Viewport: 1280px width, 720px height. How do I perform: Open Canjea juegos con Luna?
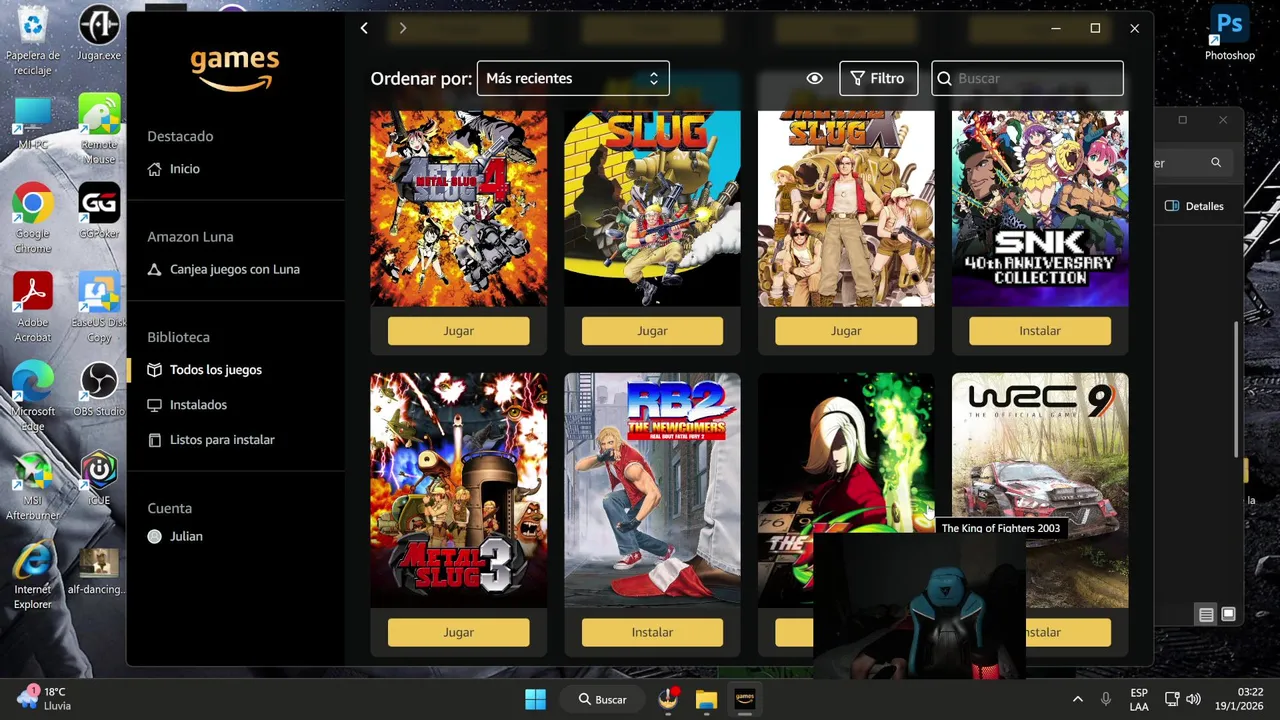pos(223,269)
